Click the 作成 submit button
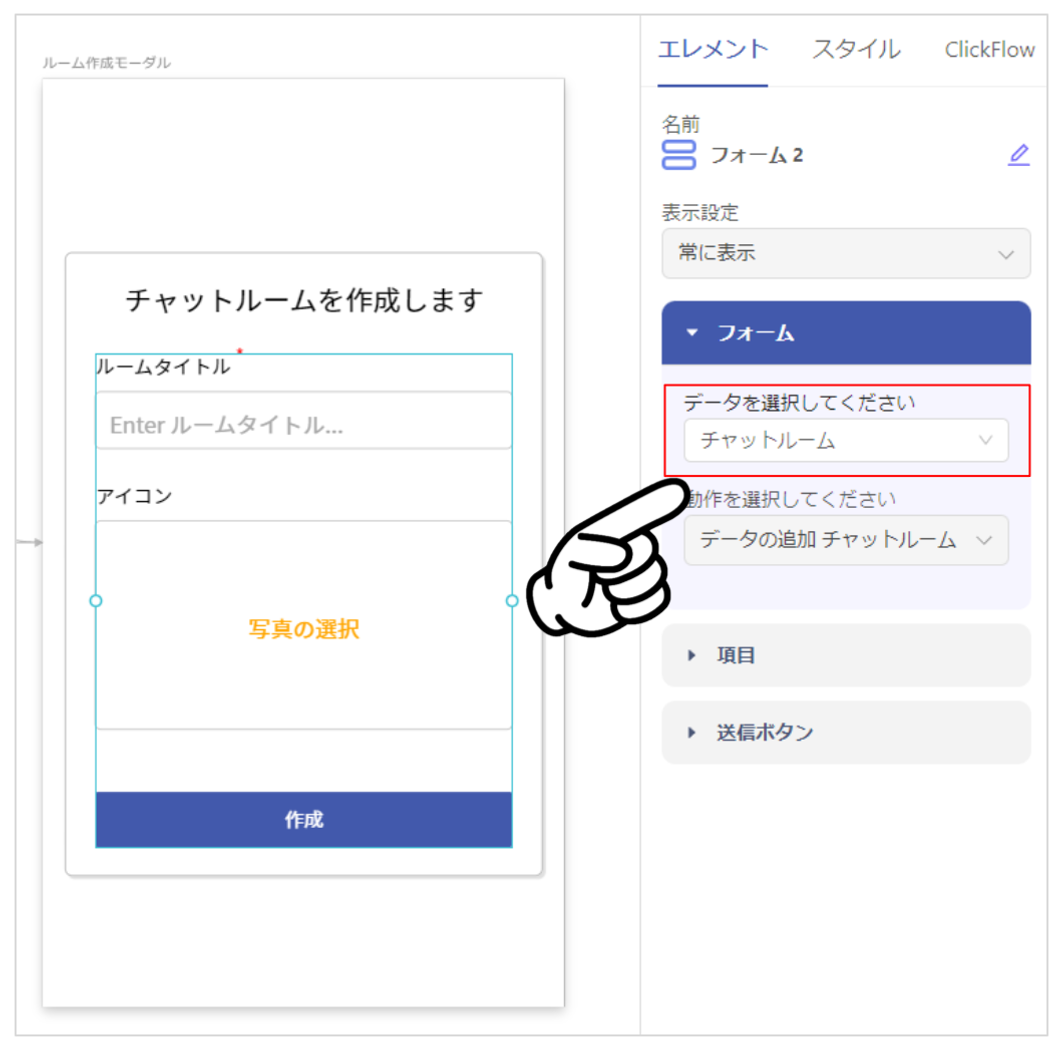 [304, 820]
